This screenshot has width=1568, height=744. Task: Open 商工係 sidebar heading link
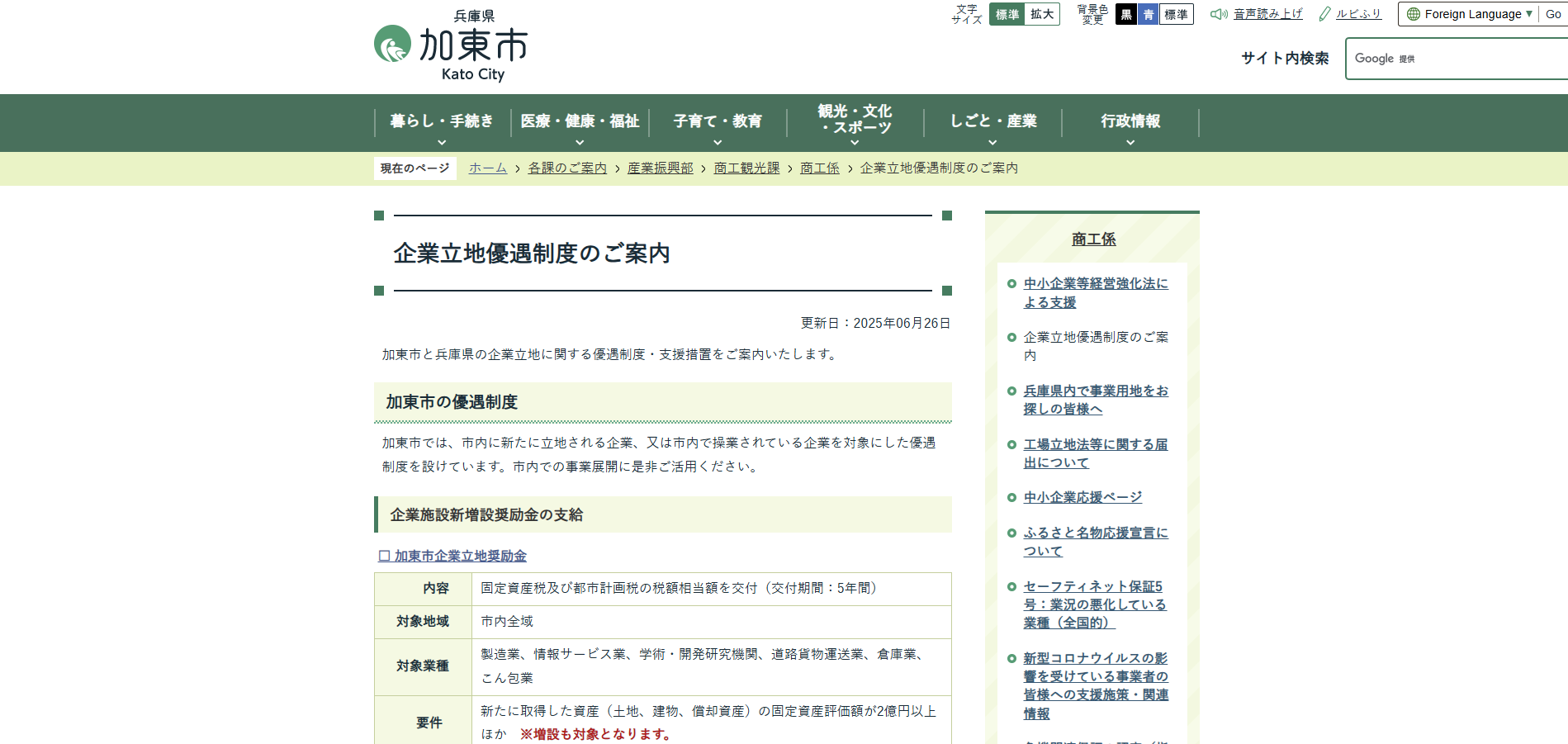[x=1094, y=239]
